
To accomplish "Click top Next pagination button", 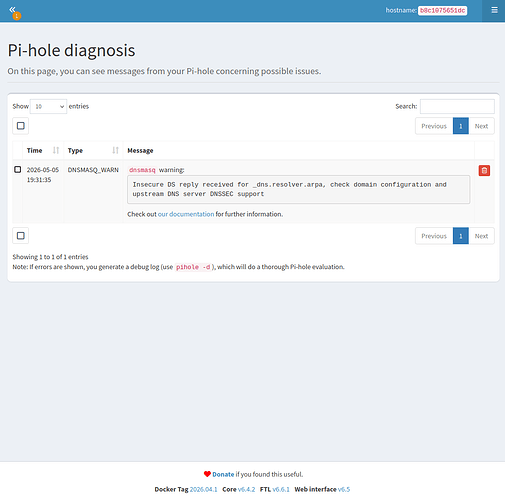I will click(481, 126).
